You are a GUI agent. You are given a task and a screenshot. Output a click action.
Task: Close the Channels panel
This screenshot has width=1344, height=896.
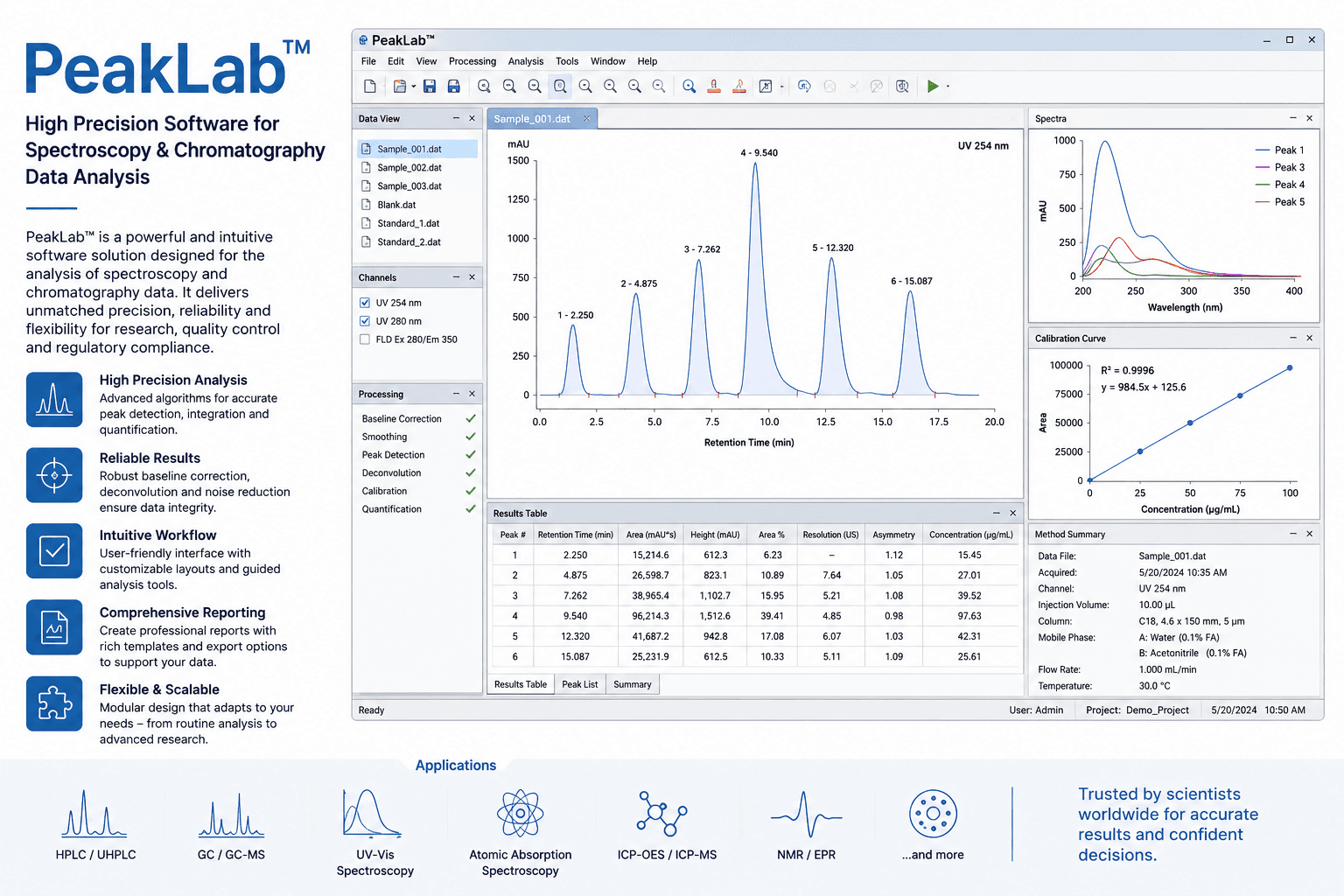click(472, 277)
